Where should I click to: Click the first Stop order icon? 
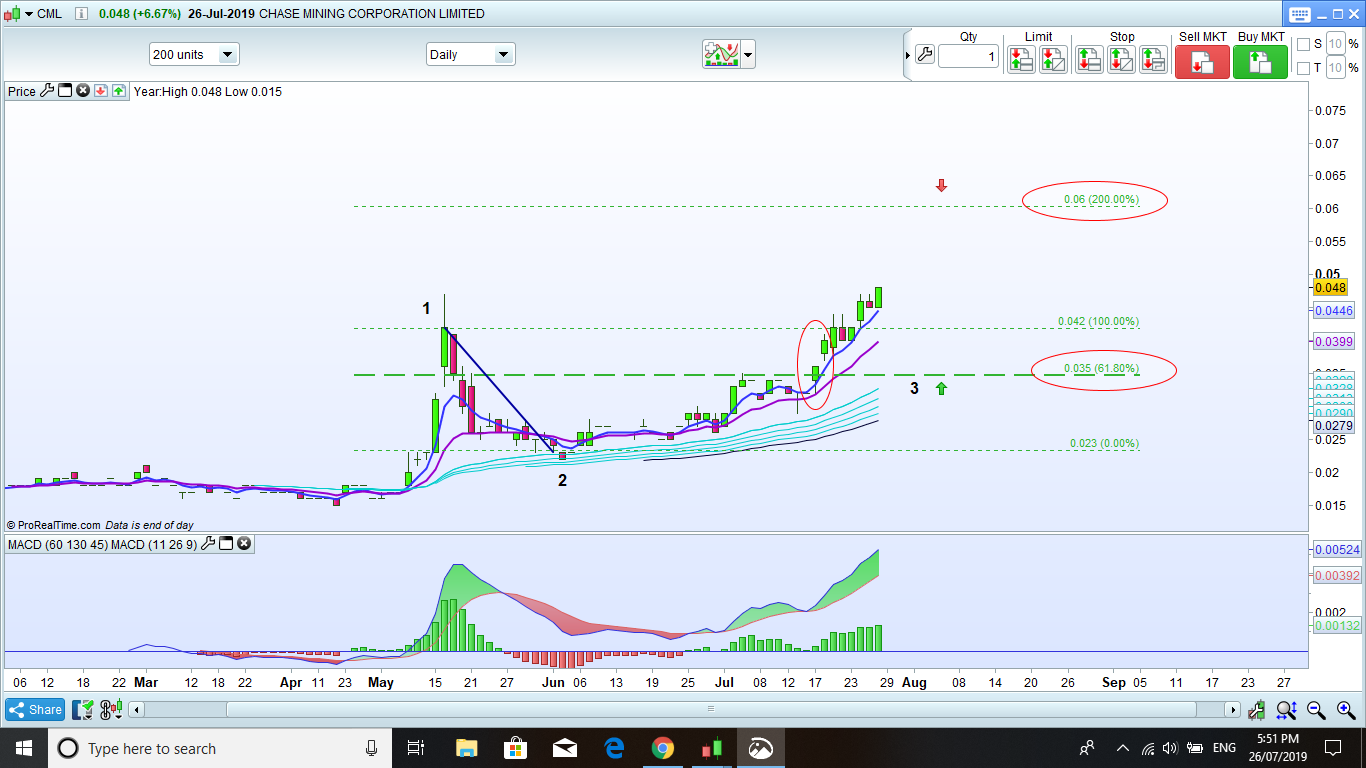click(x=1089, y=60)
